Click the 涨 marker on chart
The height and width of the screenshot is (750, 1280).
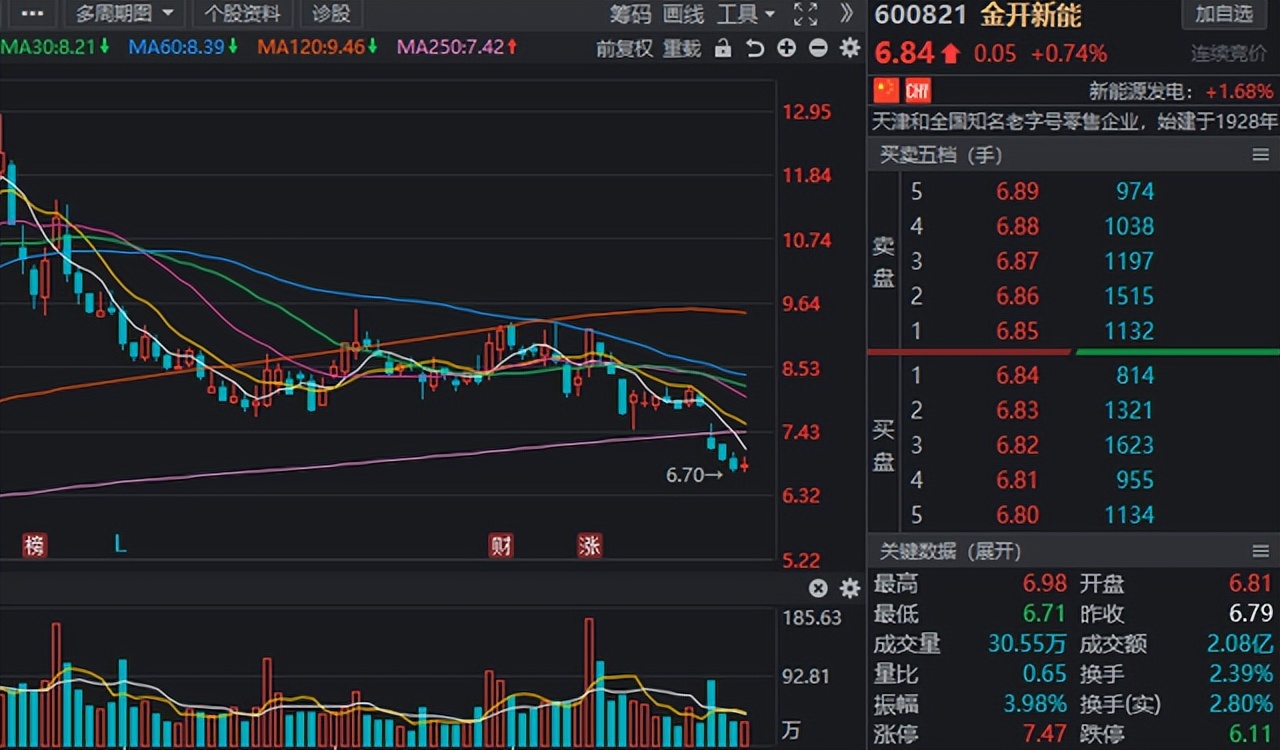tap(590, 545)
